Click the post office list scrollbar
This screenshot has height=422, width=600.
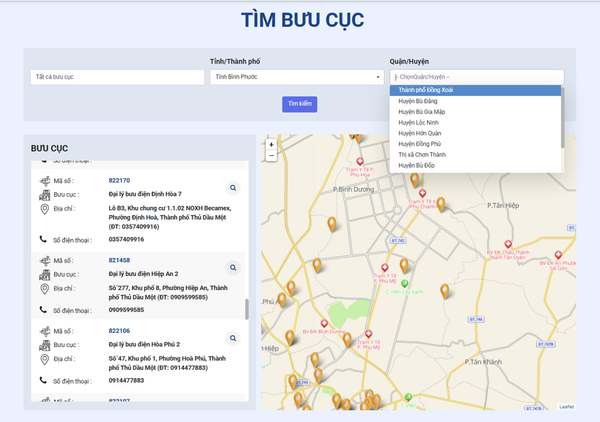click(247, 305)
